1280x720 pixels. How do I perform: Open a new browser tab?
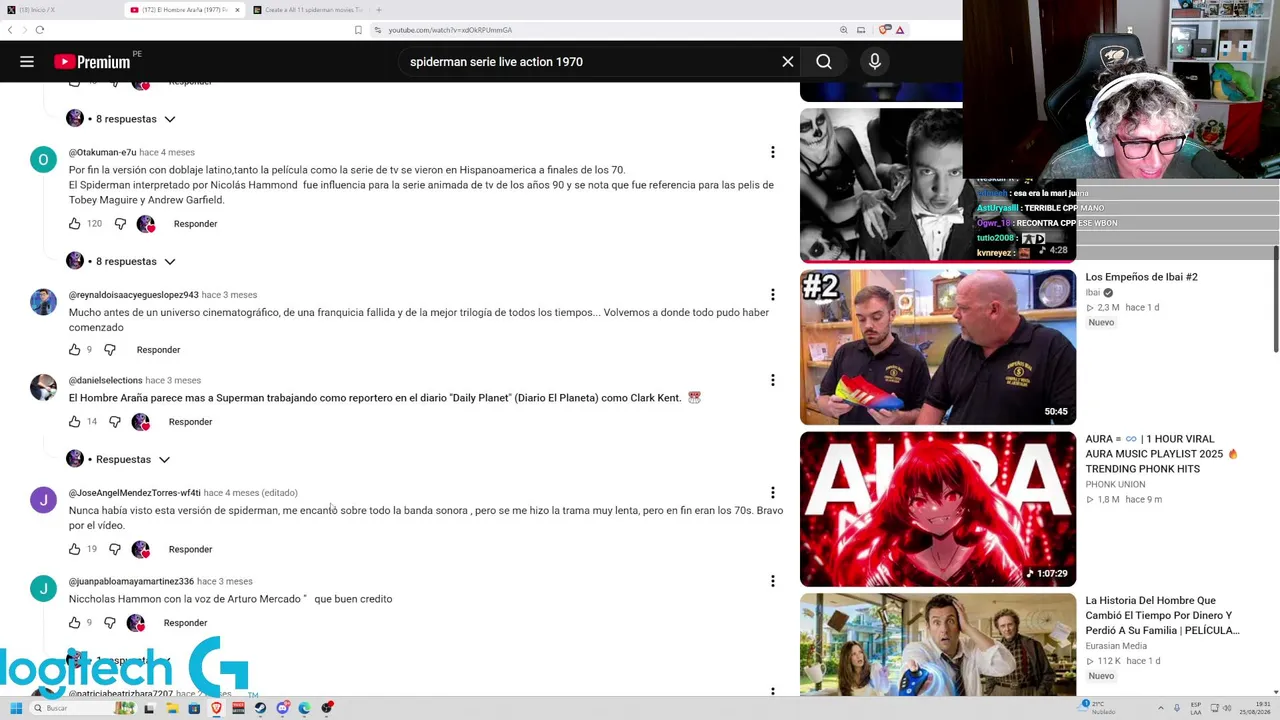378,10
